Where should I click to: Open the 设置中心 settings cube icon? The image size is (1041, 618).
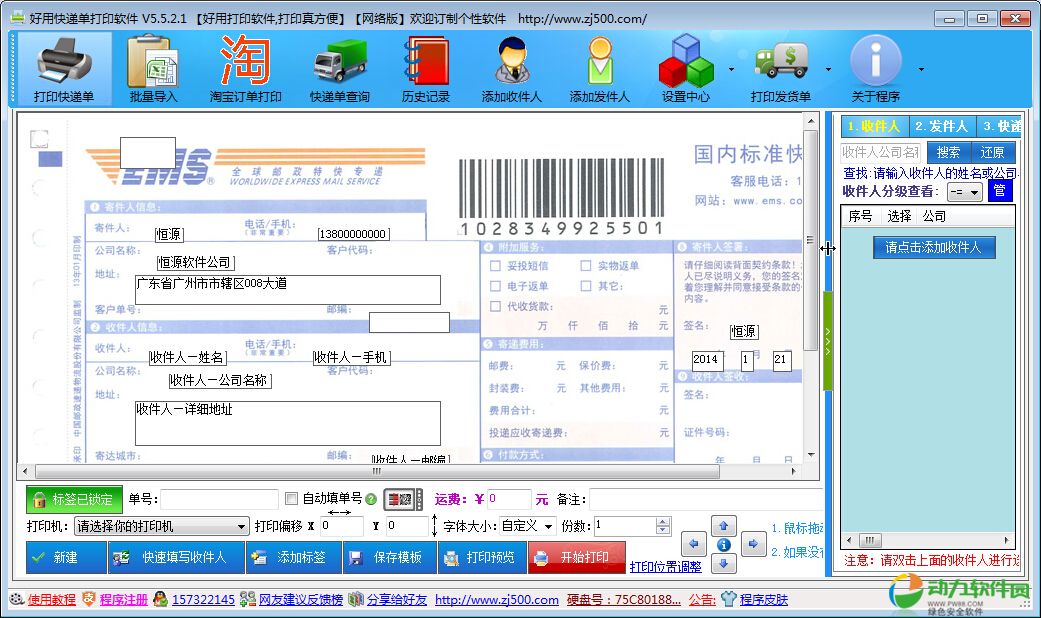pos(685,69)
